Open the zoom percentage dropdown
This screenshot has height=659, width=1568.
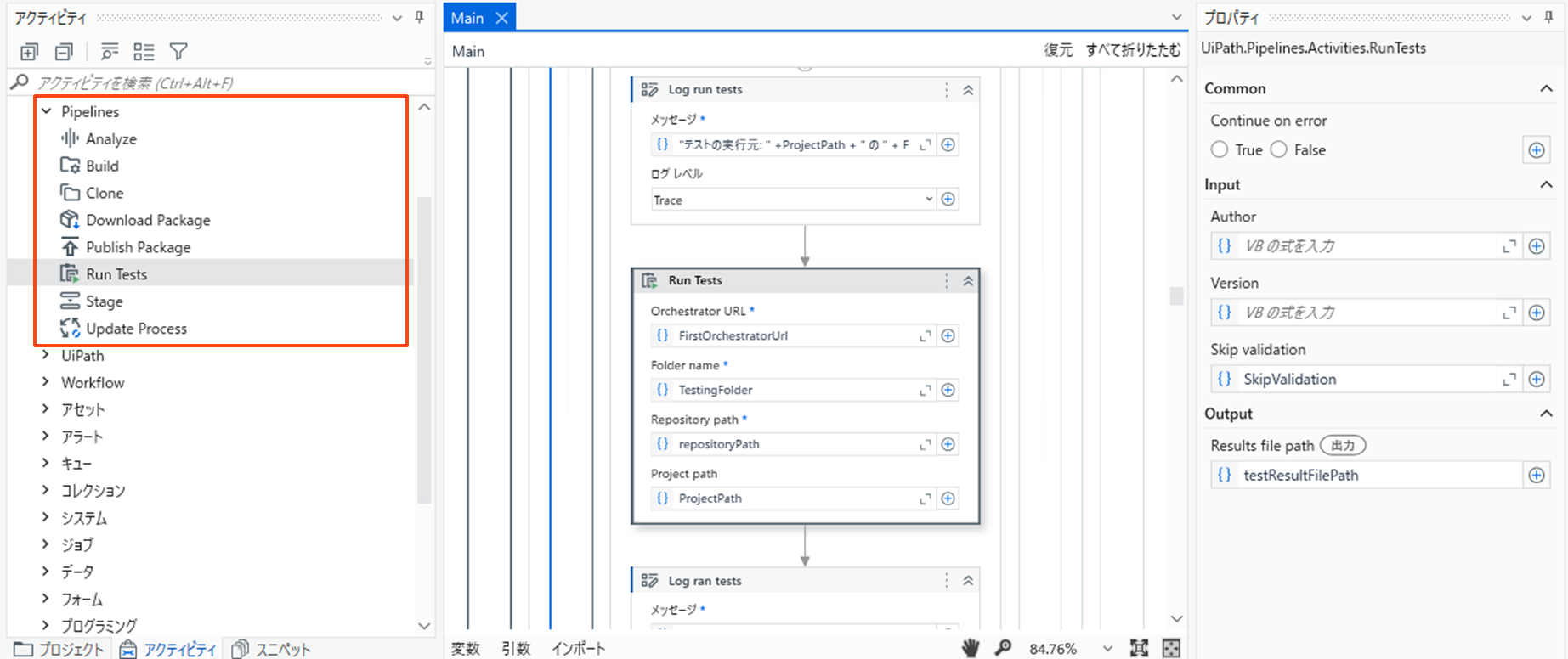pos(1107,649)
